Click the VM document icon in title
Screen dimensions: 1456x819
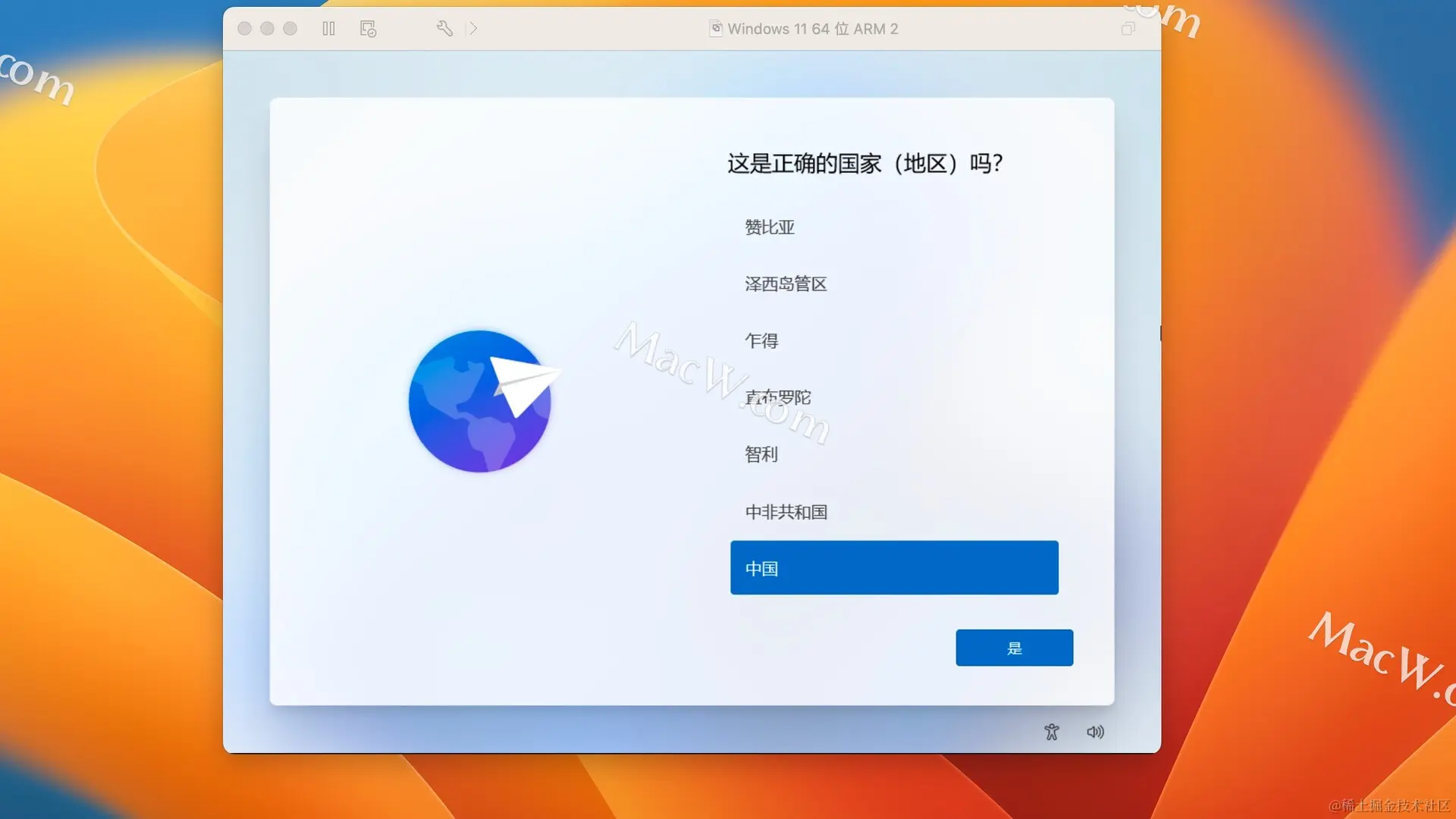pyautogui.click(x=715, y=29)
